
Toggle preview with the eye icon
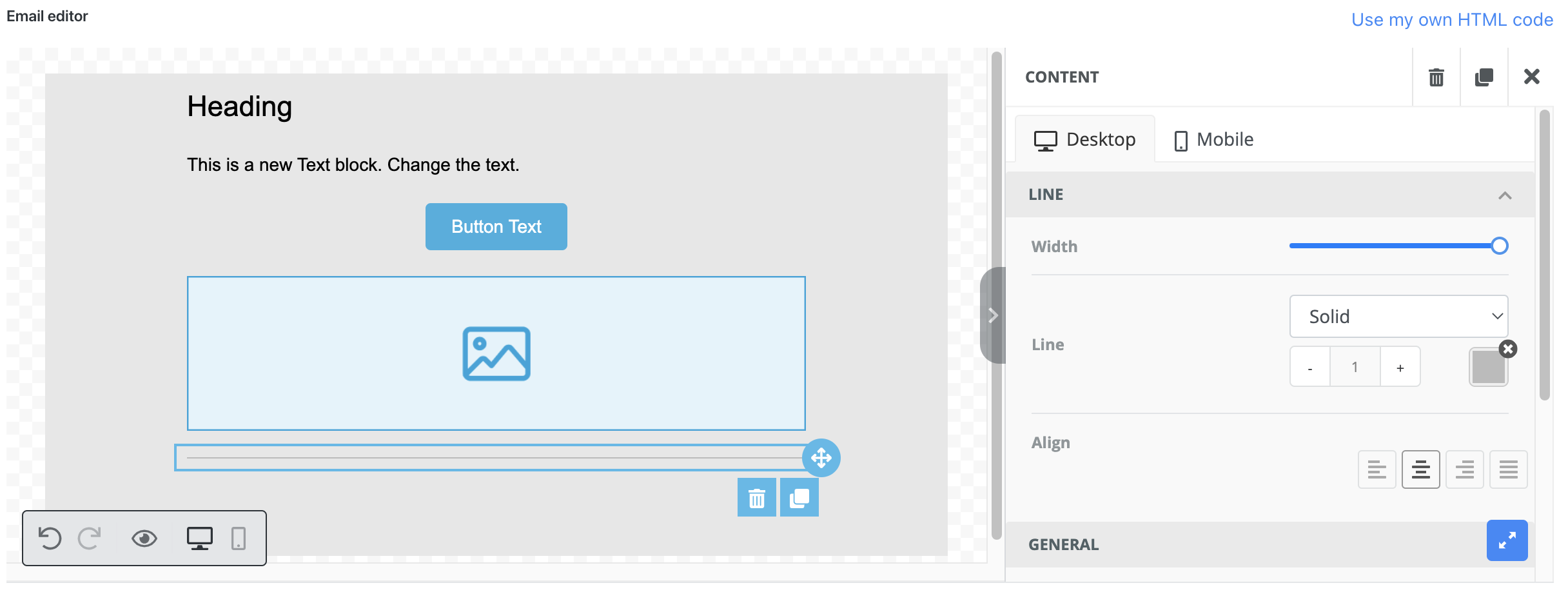click(x=144, y=538)
